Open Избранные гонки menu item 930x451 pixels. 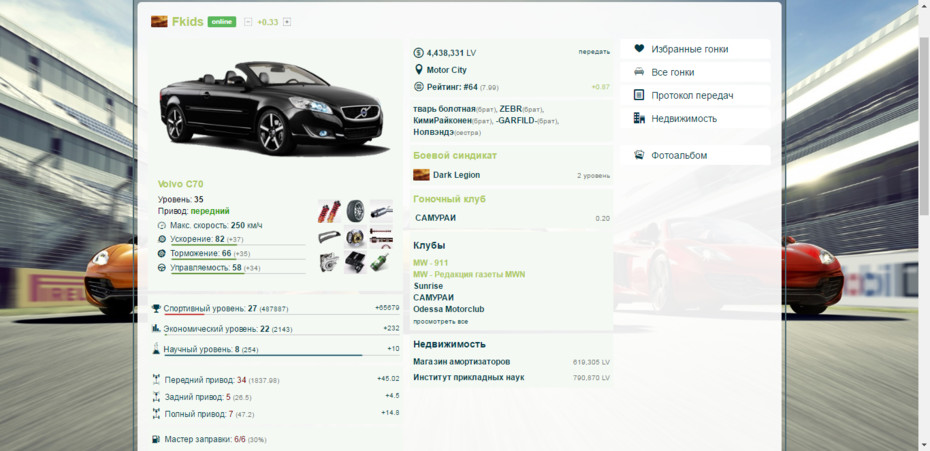click(695, 49)
